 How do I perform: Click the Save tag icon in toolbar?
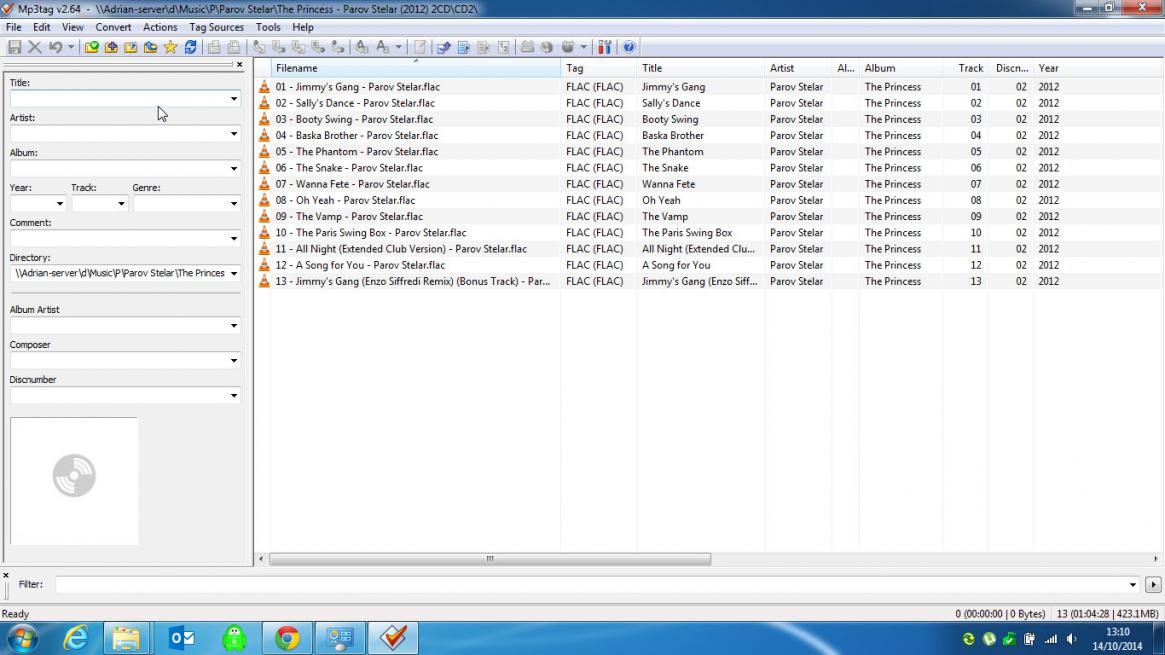(x=15, y=47)
